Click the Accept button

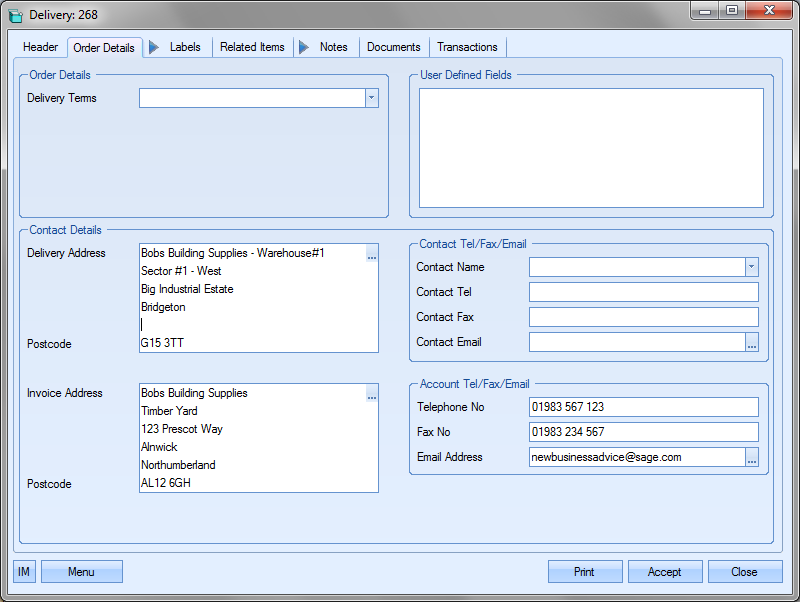[x=664, y=572]
